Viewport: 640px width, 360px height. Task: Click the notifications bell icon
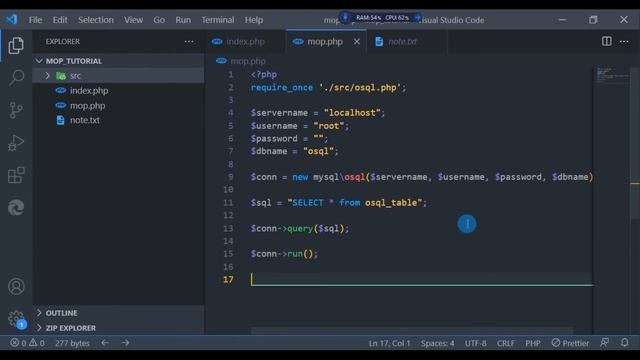624,343
